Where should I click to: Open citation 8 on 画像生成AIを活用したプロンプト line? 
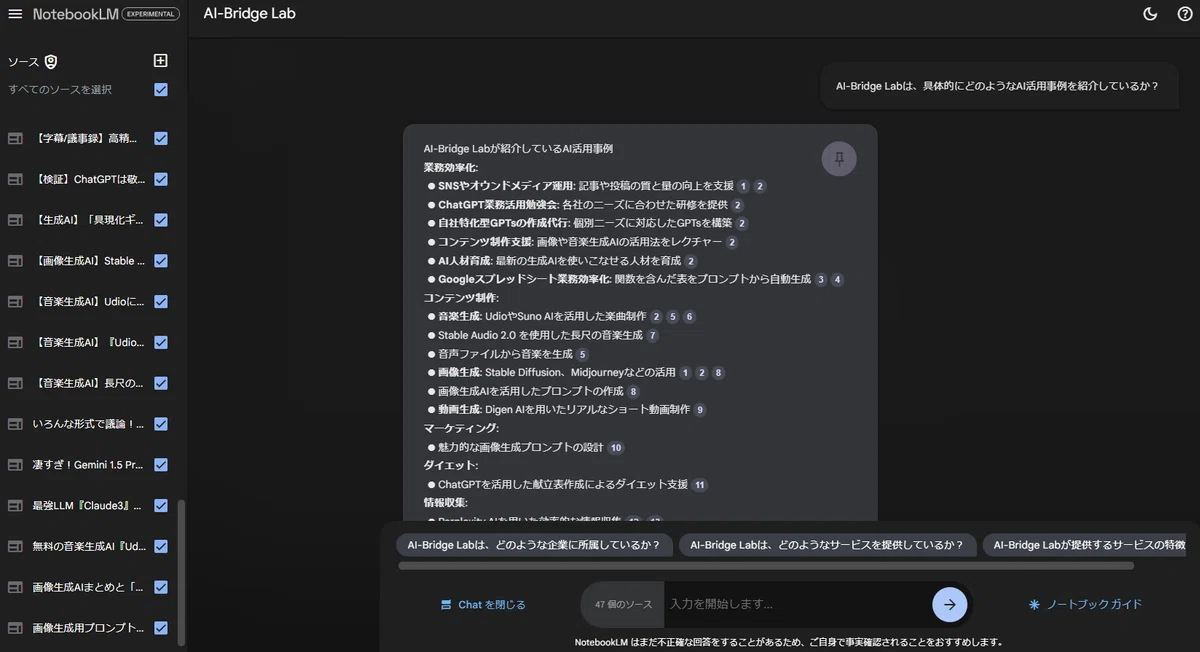point(633,392)
